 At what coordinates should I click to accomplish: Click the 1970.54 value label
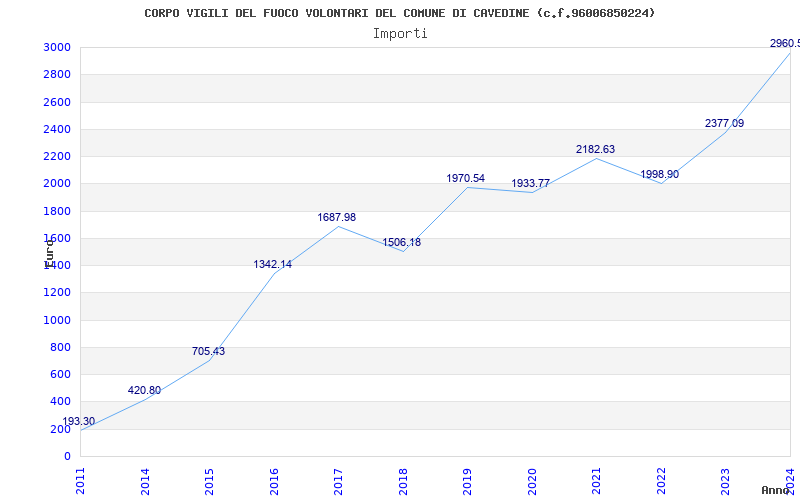(465, 178)
